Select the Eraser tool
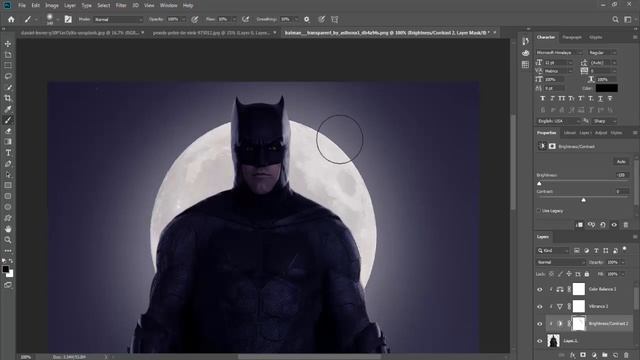 pyautogui.click(x=8, y=131)
